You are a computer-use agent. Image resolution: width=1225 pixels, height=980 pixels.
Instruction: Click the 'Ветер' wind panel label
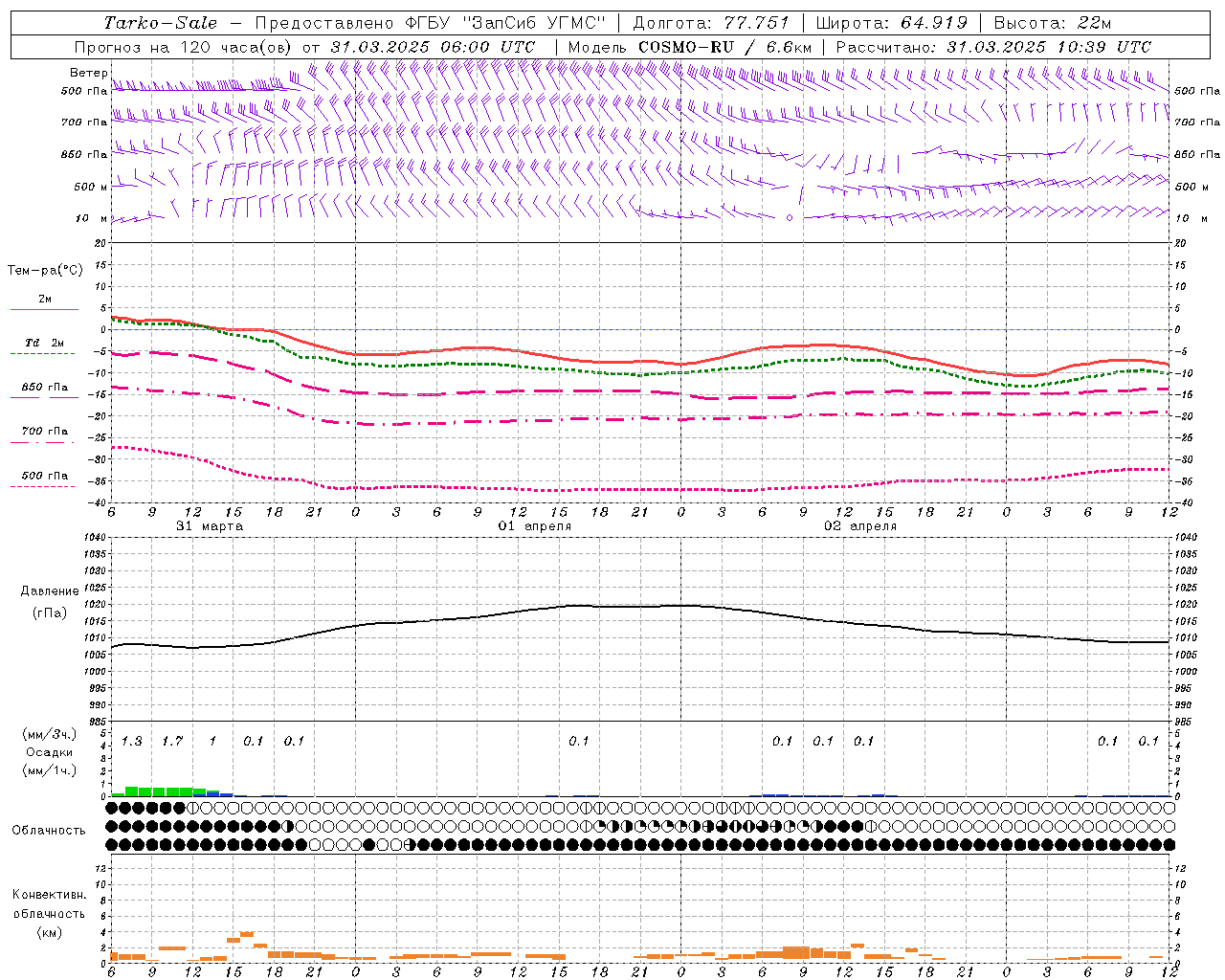88,73
